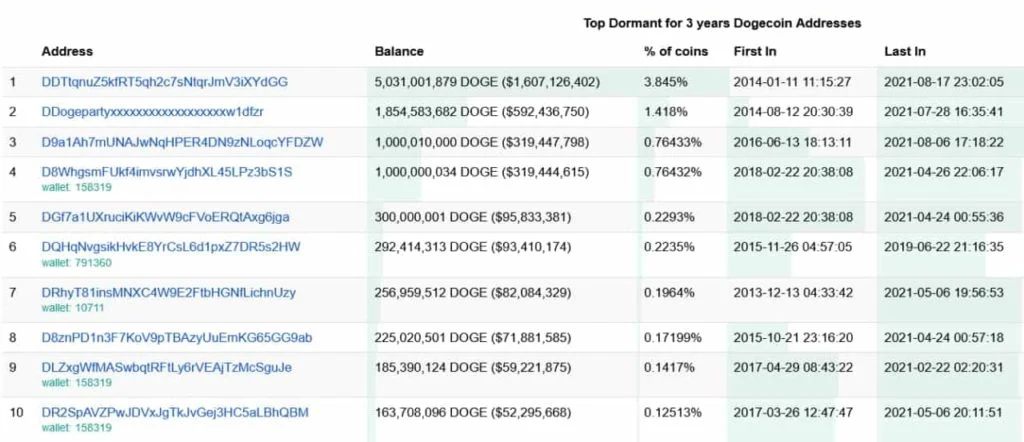Open address DRhyT81insMNXC4W9E2FtbHGNfLichnUzy
1024x442 pixels.
pyautogui.click(x=168, y=292)
